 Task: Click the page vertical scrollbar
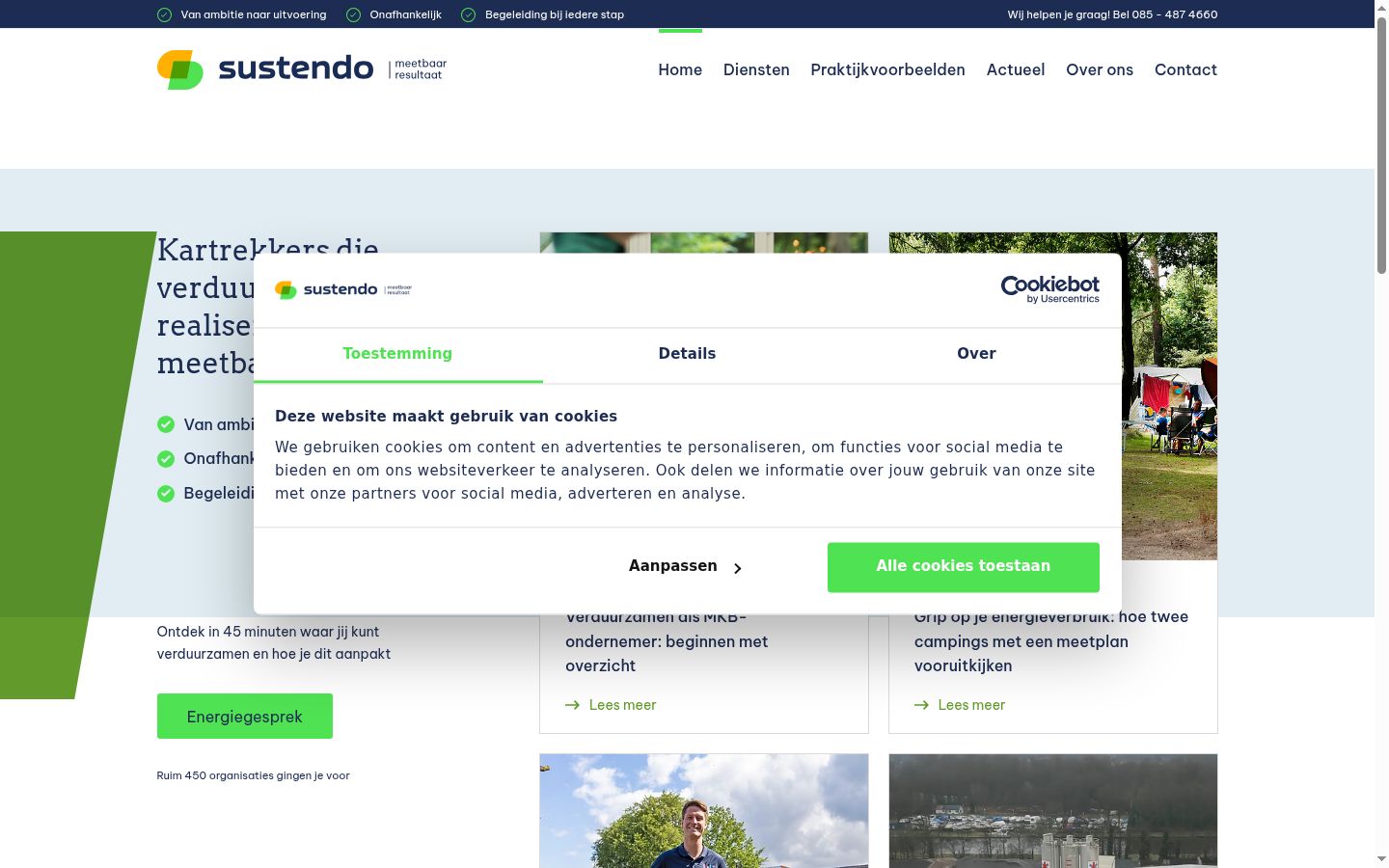click(x=1381, y=145)
